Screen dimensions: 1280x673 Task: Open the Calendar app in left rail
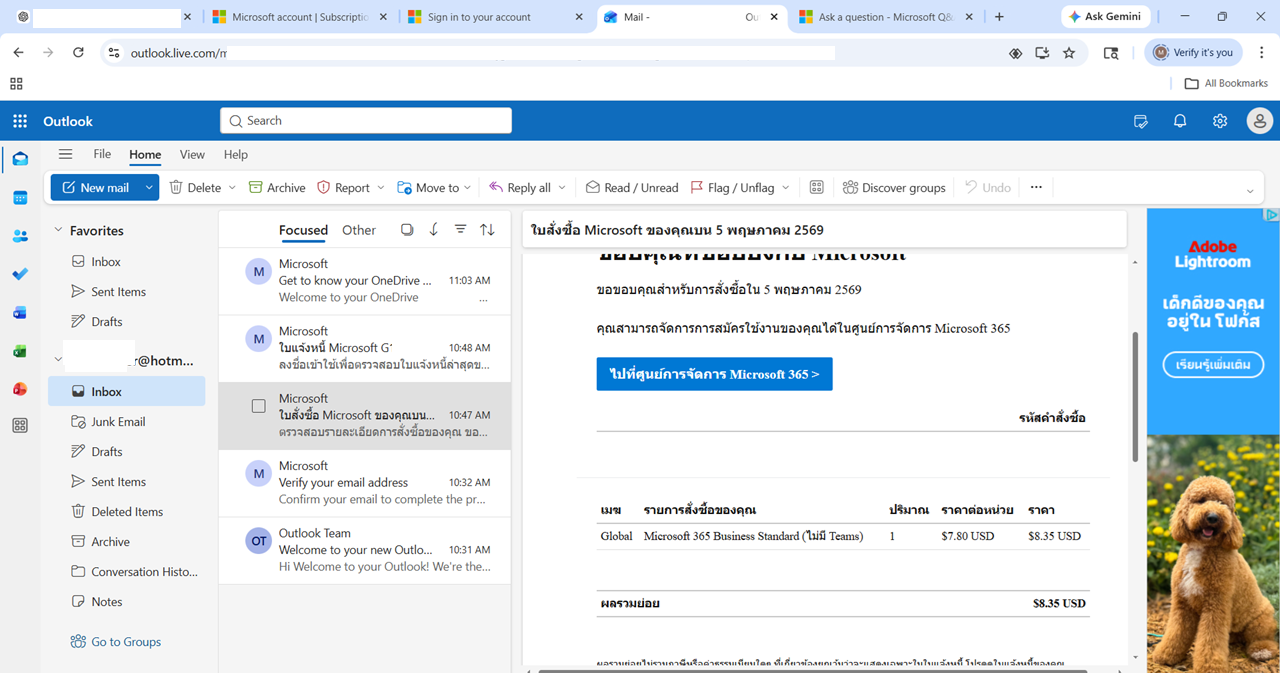click(20, 198)
